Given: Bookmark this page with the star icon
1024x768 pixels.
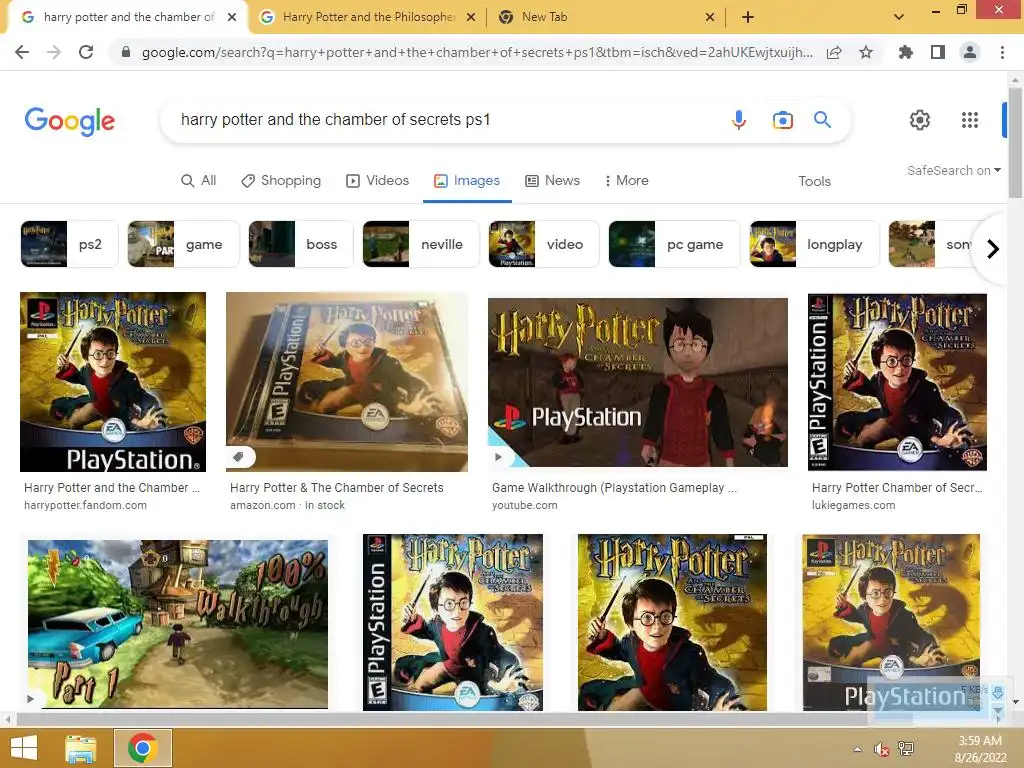Looking at the screenshot, I should pyautogui.click(x=866, y=52).
